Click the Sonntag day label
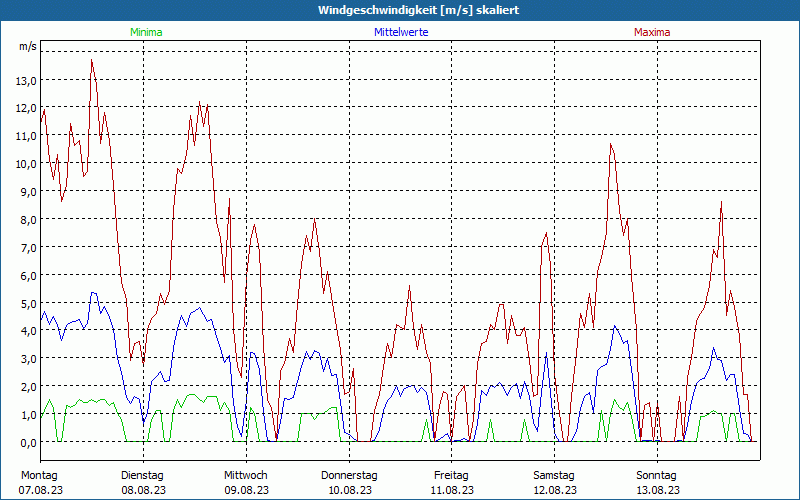This screenshot has height=500, width=800. tap(657, 475)
